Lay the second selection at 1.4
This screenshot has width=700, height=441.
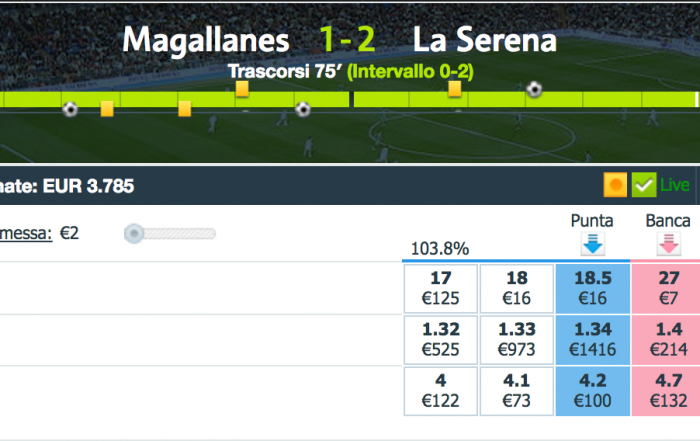[666, 340]
